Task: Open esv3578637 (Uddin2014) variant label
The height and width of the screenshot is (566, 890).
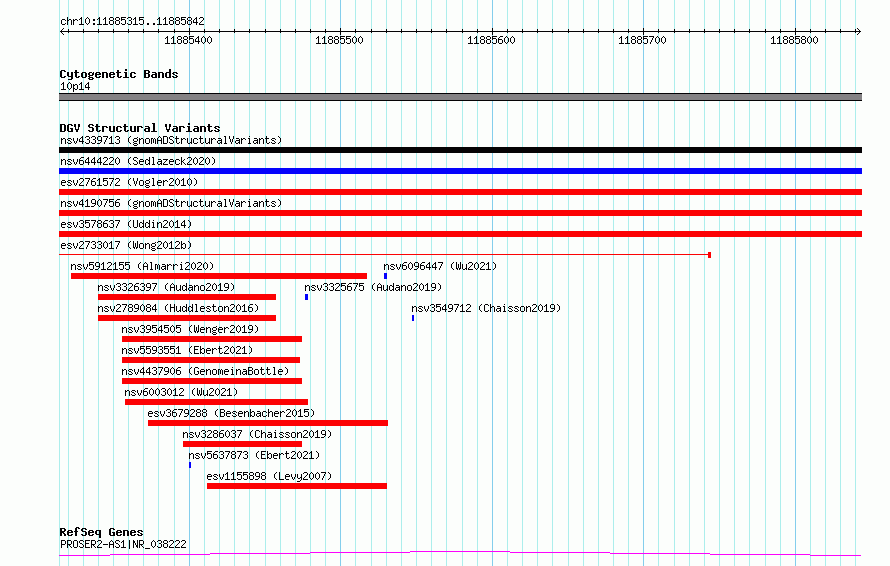Action: (x=126, y=224)
